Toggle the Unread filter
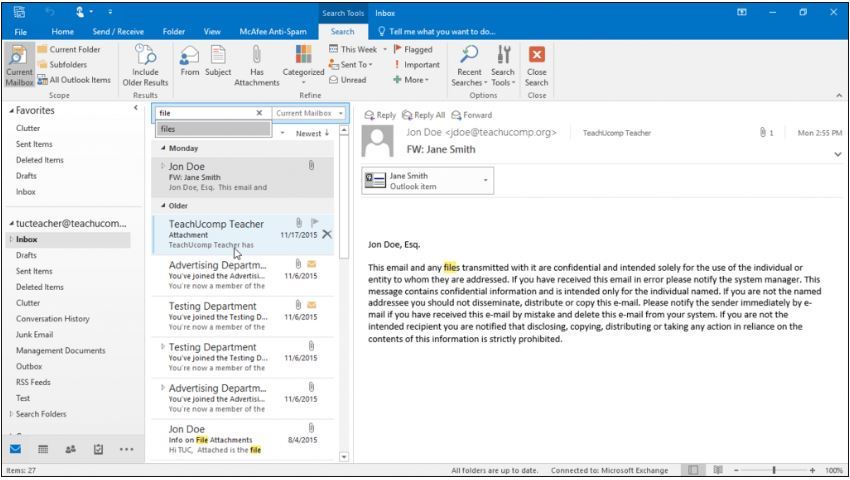 pos(347,80)
